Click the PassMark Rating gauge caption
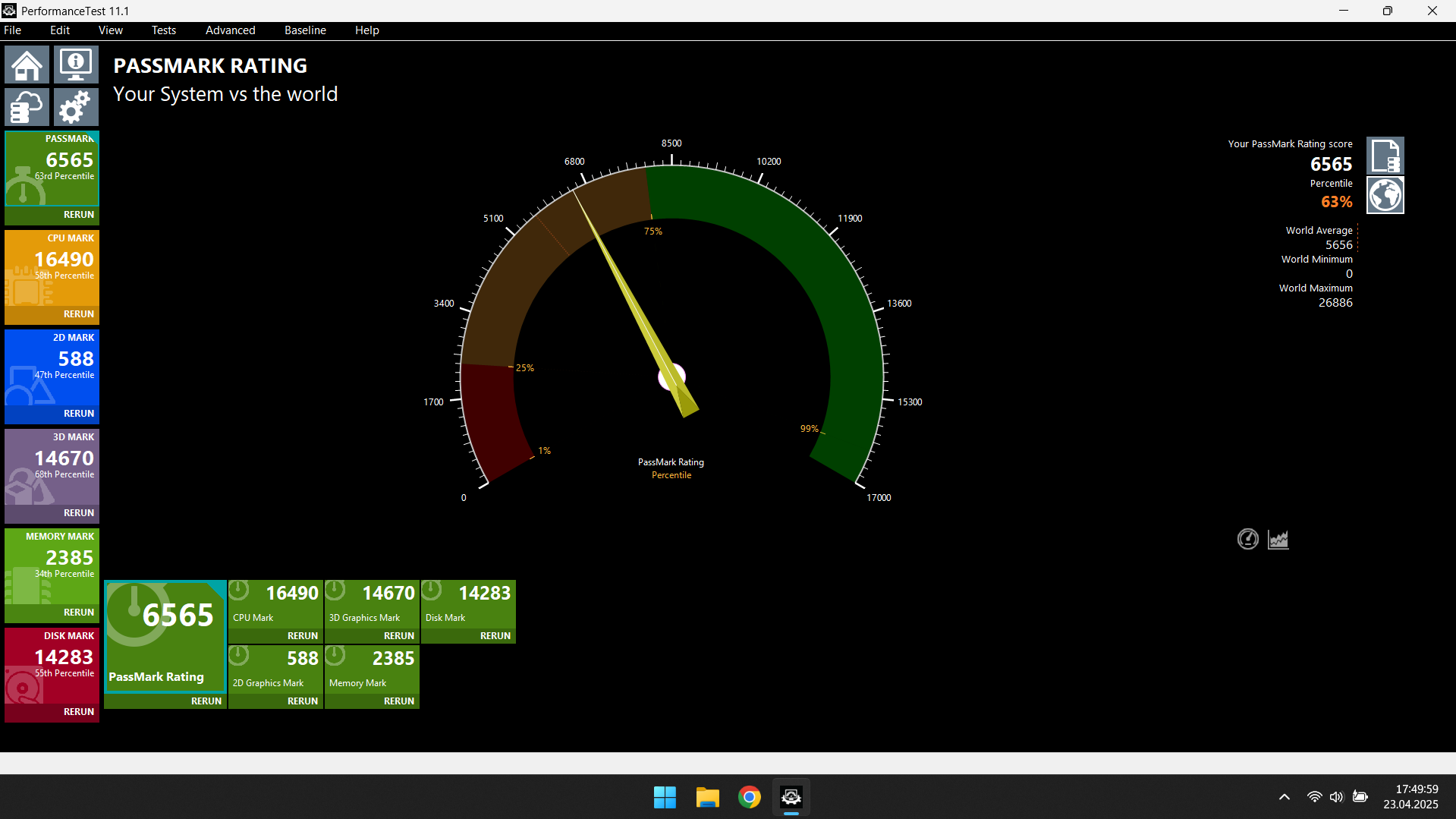Screen dimensions: 1456x819 click(x=671, y=462)
